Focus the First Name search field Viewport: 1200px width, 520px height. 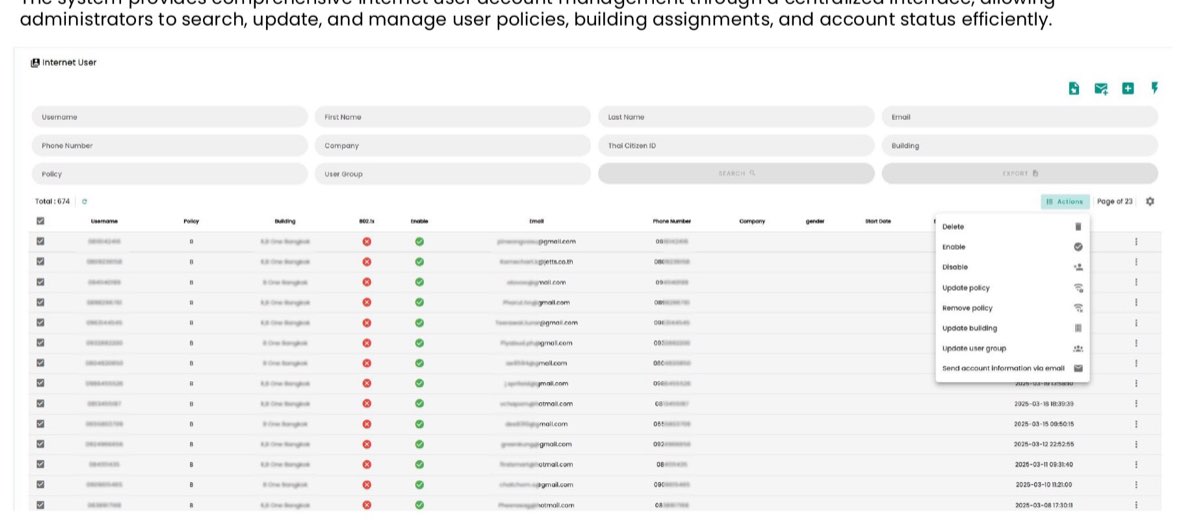click(x=453, y=117)
